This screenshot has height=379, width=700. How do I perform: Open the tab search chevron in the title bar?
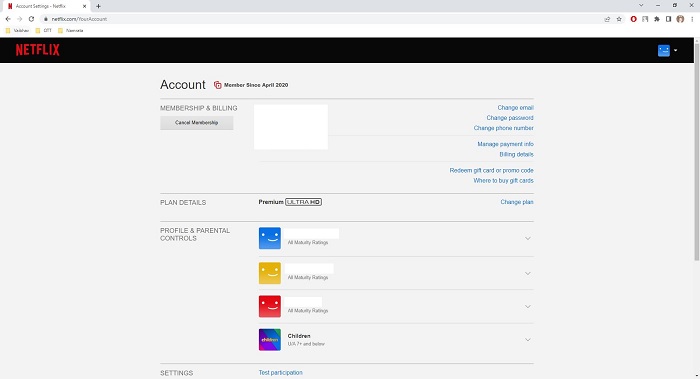[641, 5]
